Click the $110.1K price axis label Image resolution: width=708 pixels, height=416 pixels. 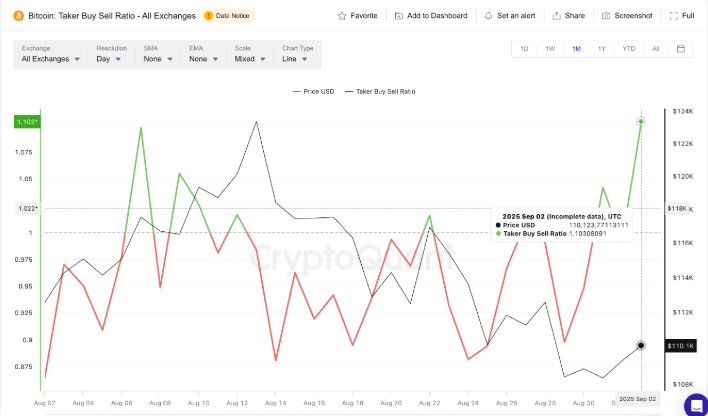681,346
